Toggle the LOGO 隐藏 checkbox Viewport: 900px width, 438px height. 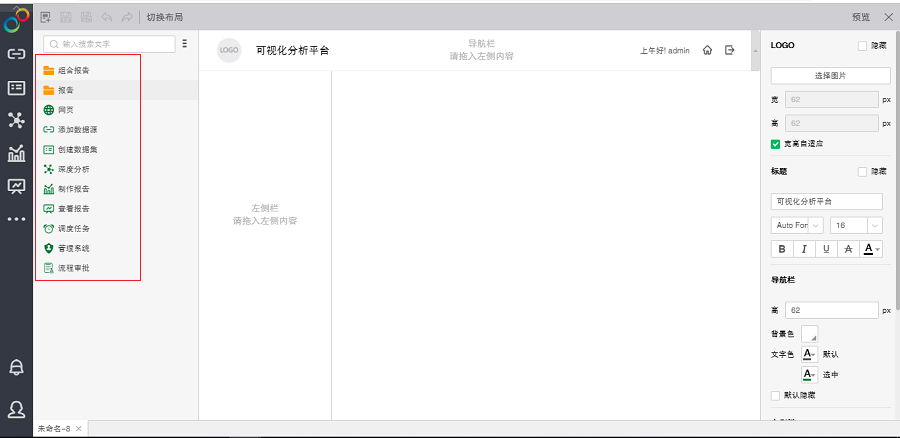[863, 46]
